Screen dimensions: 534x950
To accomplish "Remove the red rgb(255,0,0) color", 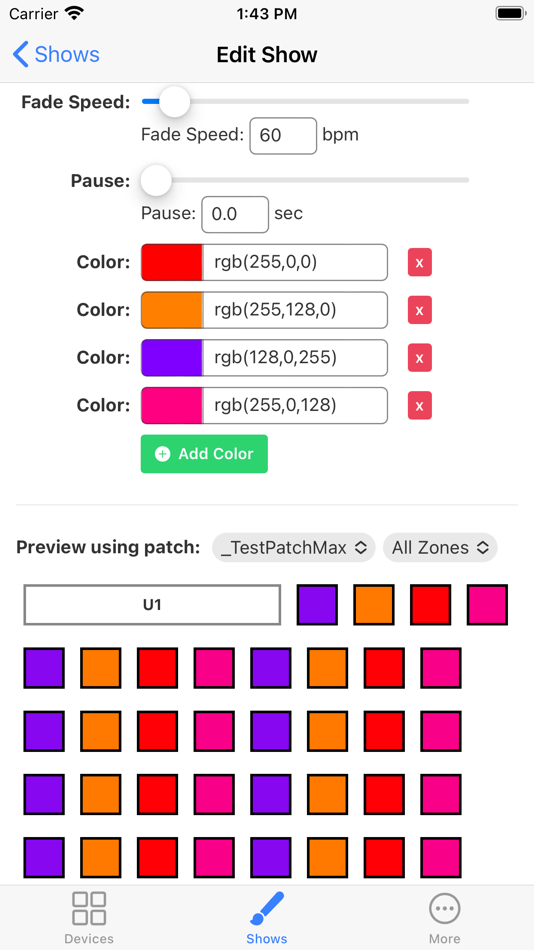I will click(x=419, y=262).
